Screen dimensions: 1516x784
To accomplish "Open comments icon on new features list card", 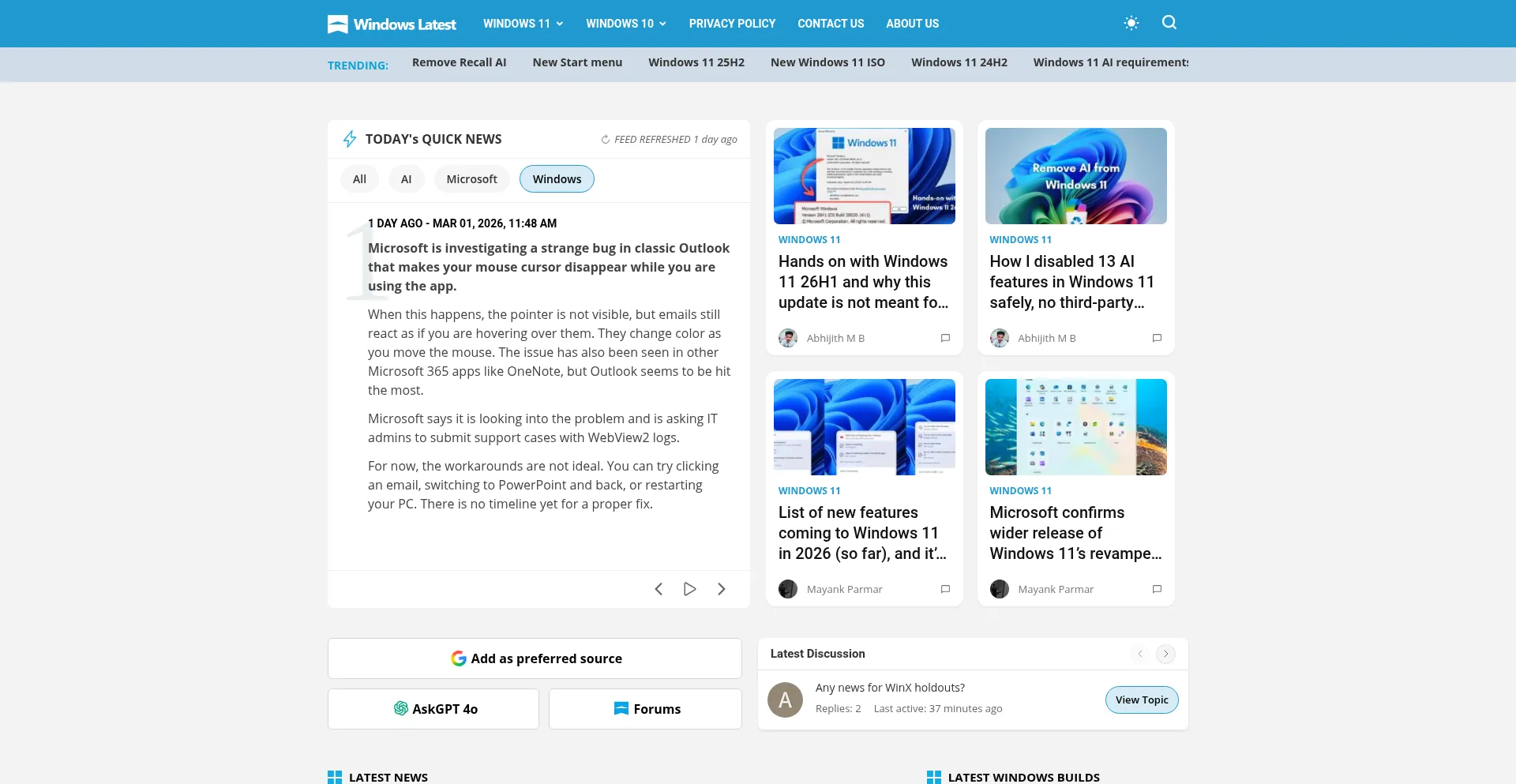I will (x=945, y=589).
